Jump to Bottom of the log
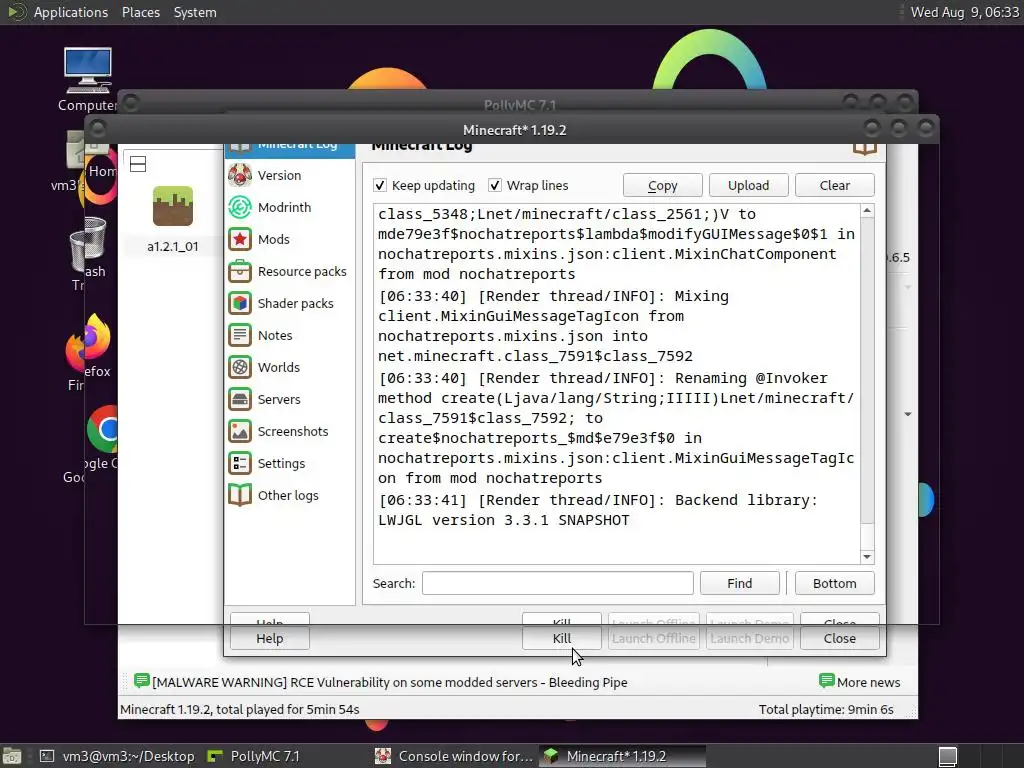Image resolution: width=1024 pixels, height=768 pixels. [835, 583]
